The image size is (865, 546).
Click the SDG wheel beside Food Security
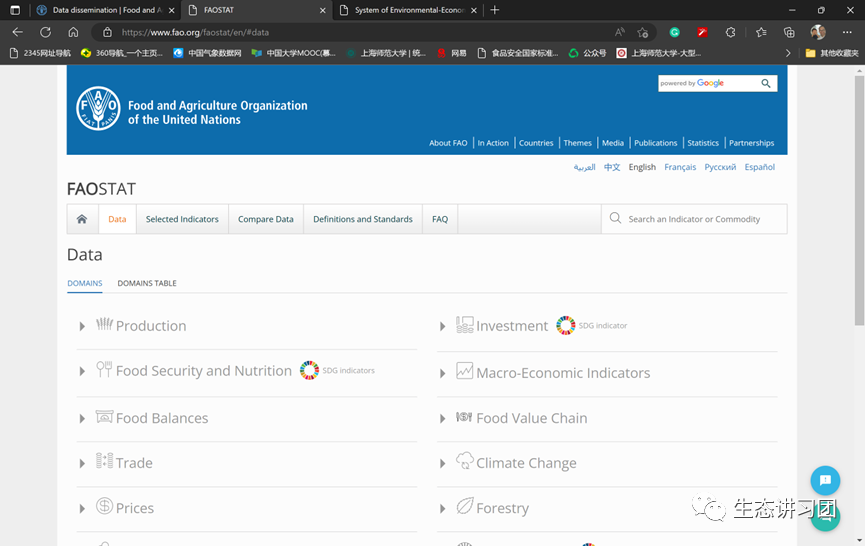coord(309,370)
